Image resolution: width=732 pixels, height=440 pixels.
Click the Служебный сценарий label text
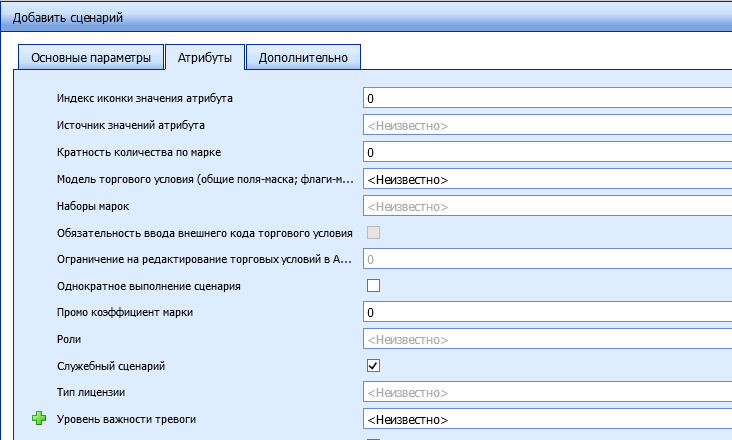tap(111, 366)
